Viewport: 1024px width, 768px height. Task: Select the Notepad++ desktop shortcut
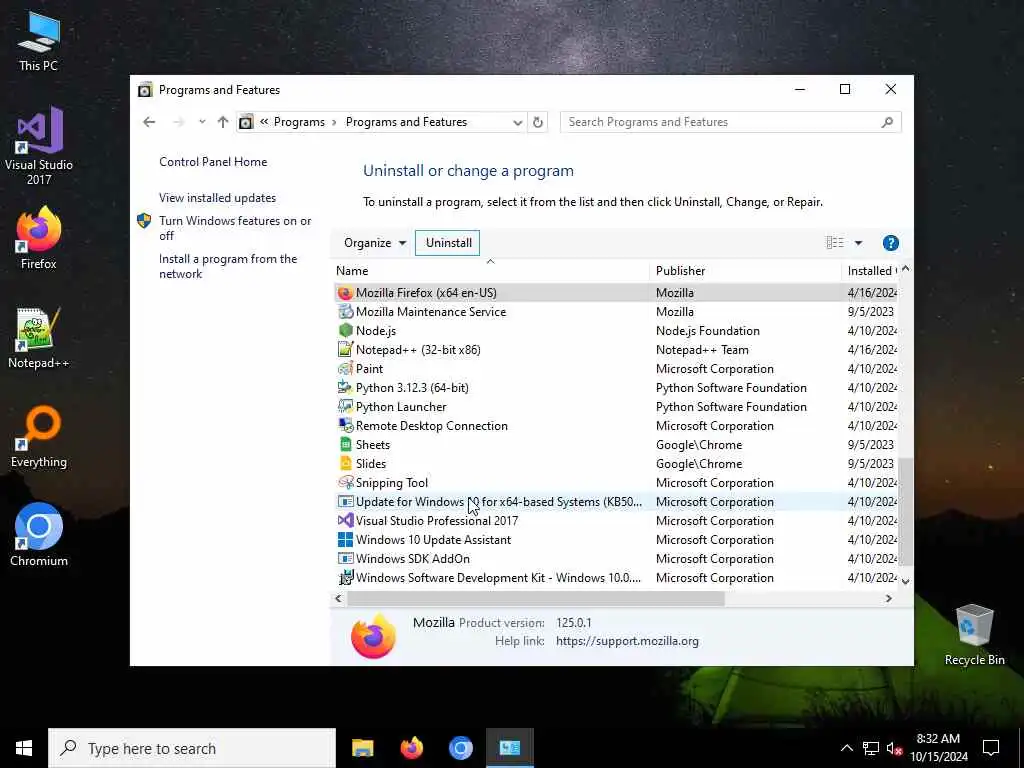point(39,338)
